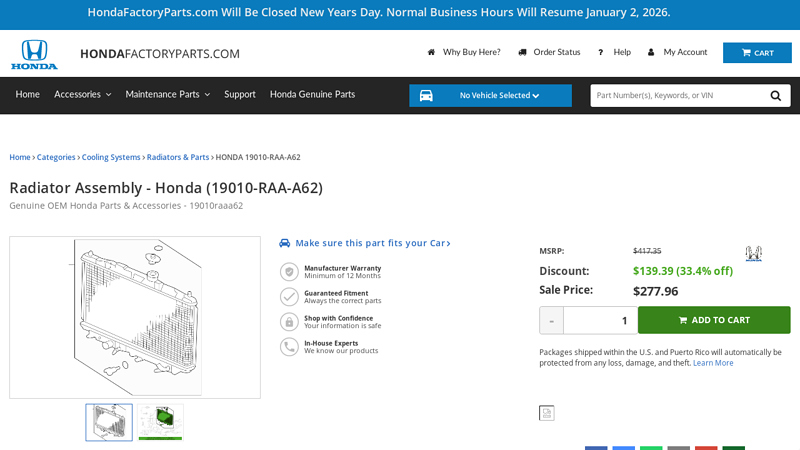The image size is (800, 450).
Task: Click the small Honda badge near MSRP
Action: coord(753,254)
